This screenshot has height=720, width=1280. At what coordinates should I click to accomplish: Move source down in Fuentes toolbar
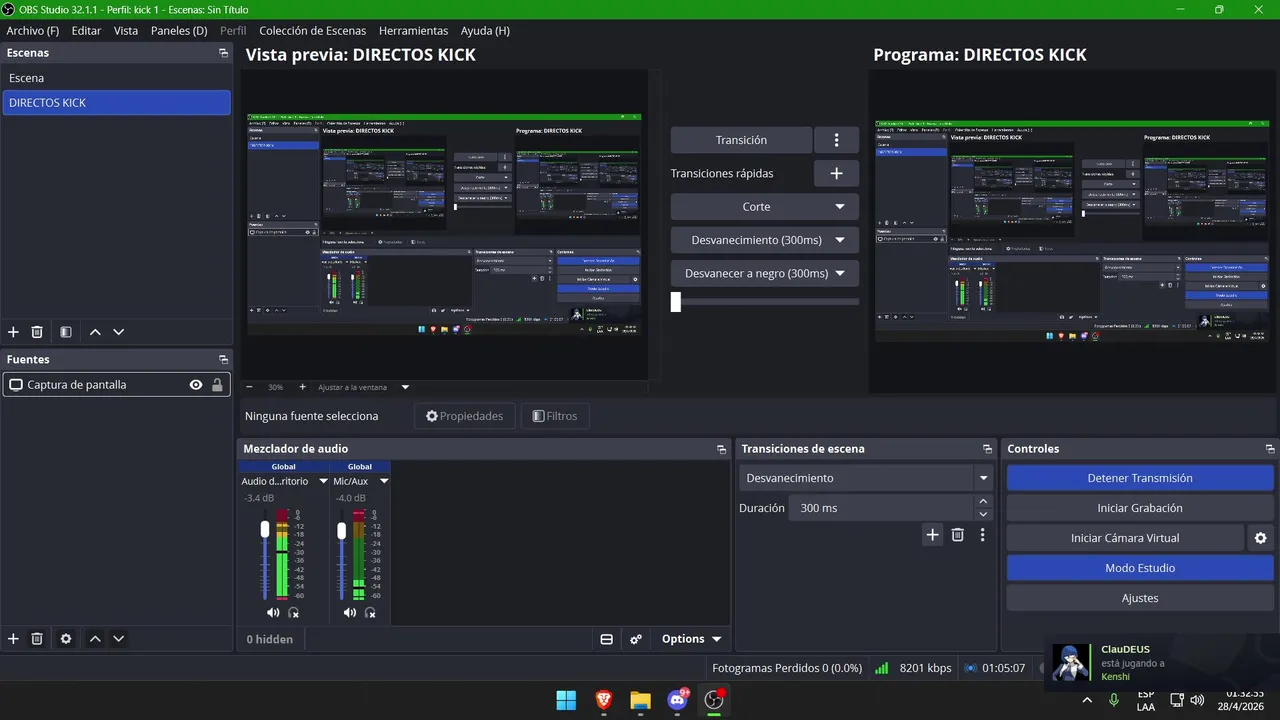118,639
